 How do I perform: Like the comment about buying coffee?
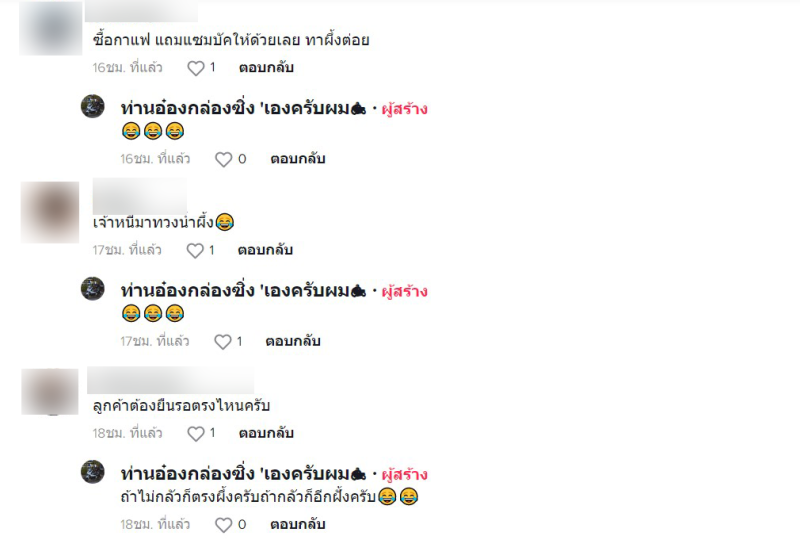[196, 68]
